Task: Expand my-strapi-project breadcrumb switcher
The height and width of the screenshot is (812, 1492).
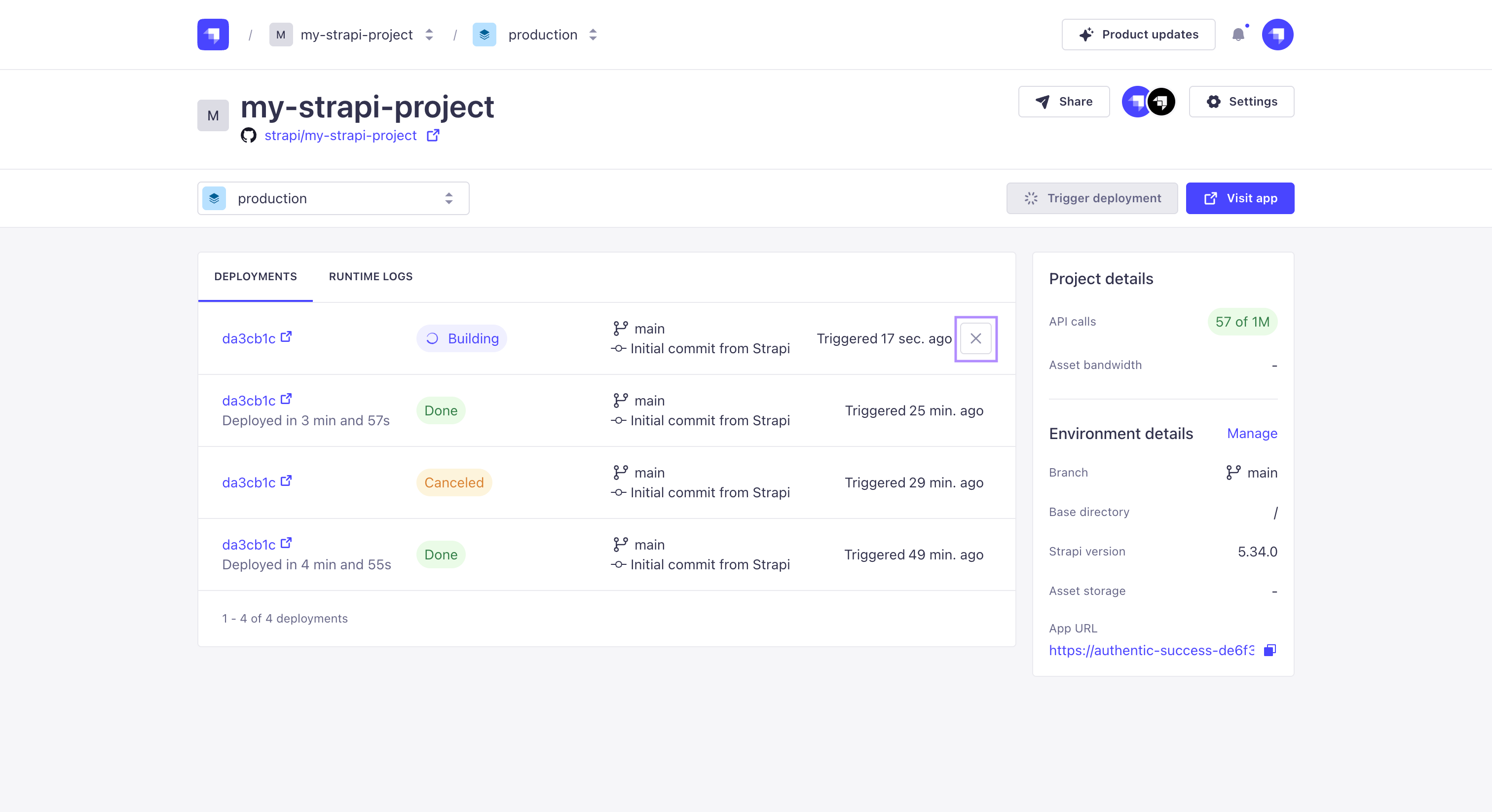Action: click(429, 35)
